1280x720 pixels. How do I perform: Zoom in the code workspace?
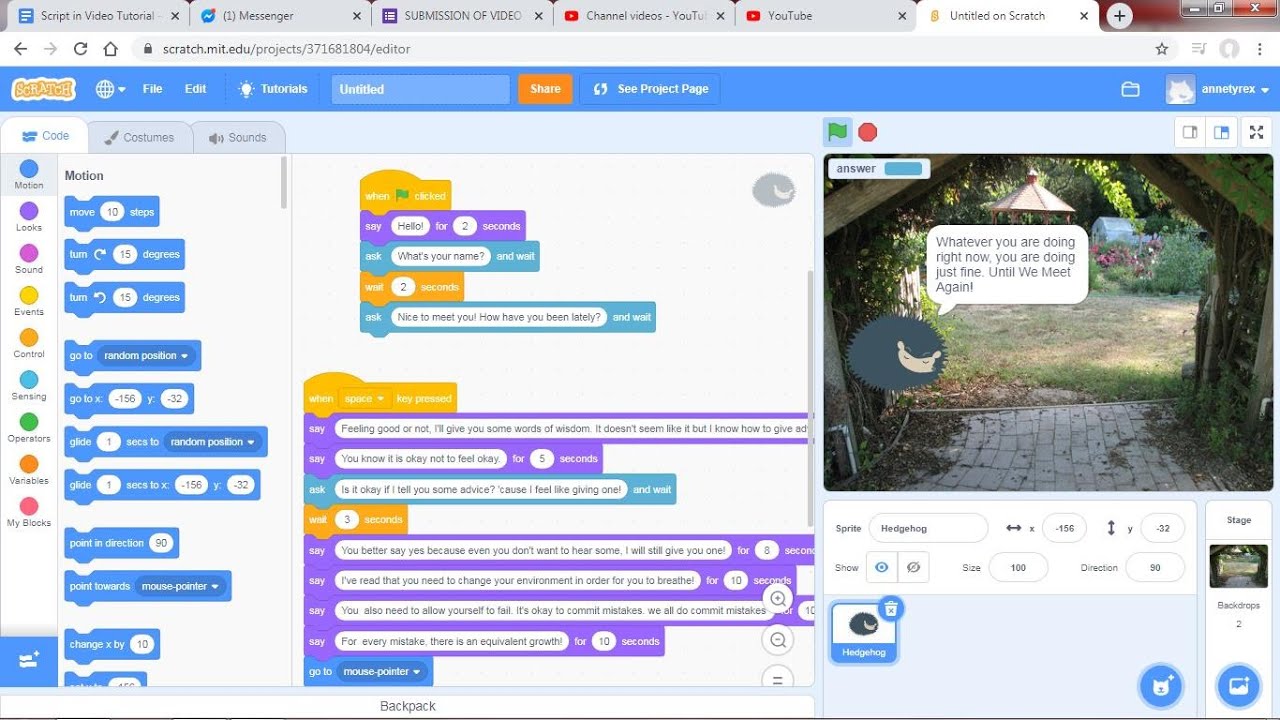pos(777,599)
